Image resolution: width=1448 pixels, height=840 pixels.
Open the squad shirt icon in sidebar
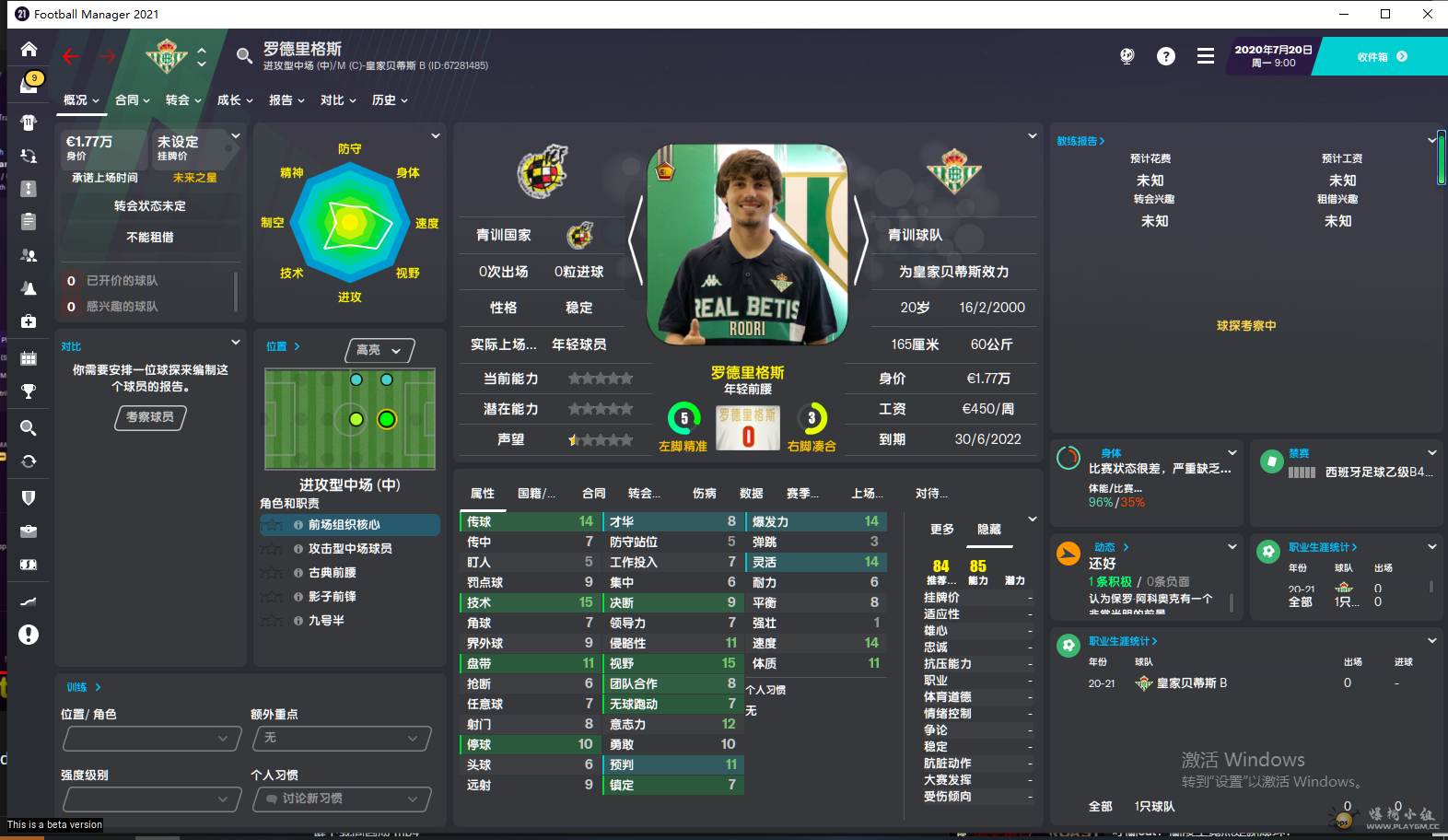click(x=29, y=122)
